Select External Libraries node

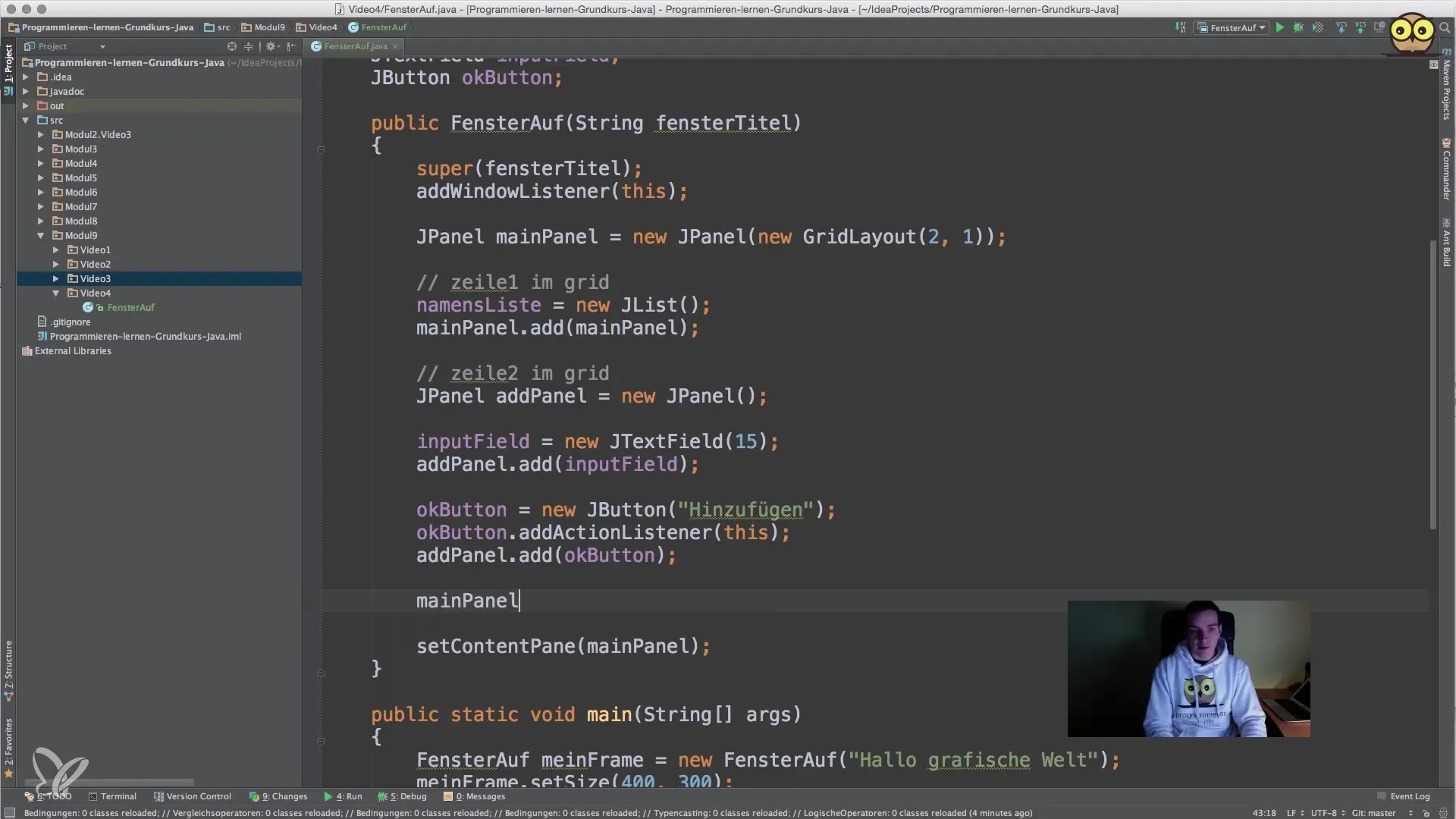click(73, 351)
